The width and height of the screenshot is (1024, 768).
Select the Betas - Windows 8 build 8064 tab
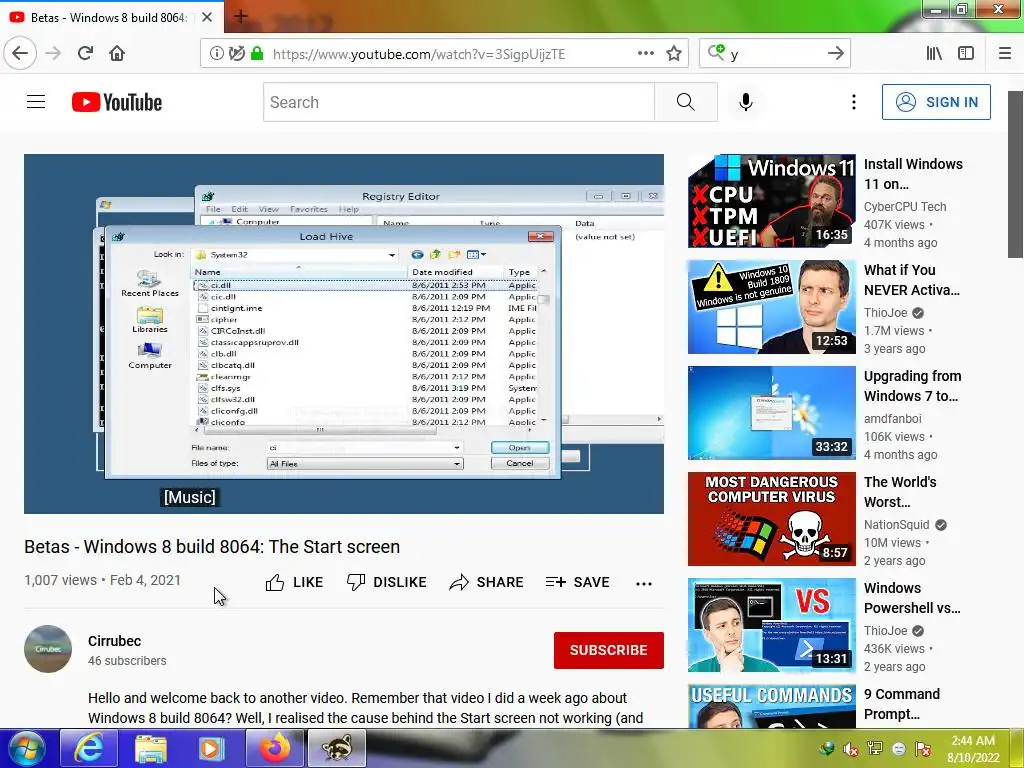(112, 17)
